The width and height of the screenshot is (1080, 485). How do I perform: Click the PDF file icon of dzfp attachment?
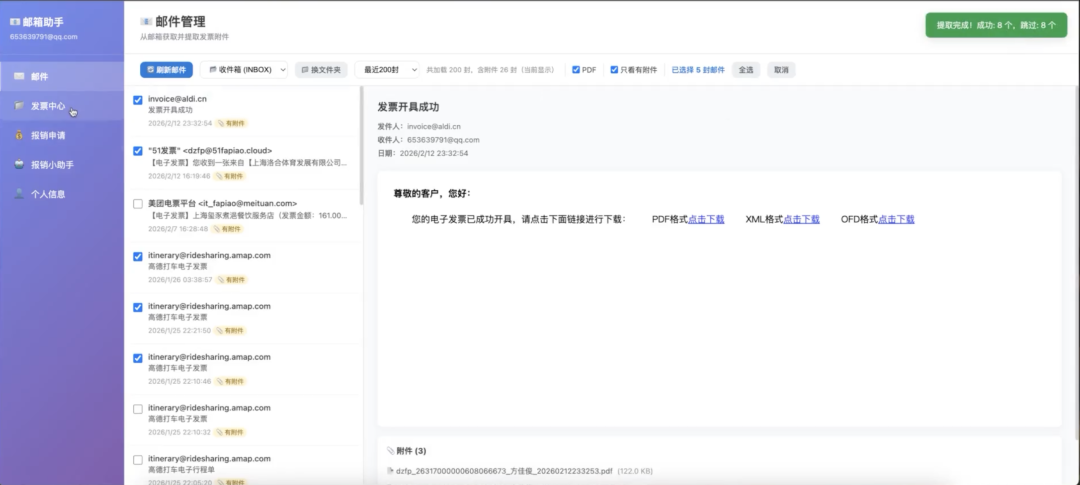pyautogui.click(x=390, y=471)
